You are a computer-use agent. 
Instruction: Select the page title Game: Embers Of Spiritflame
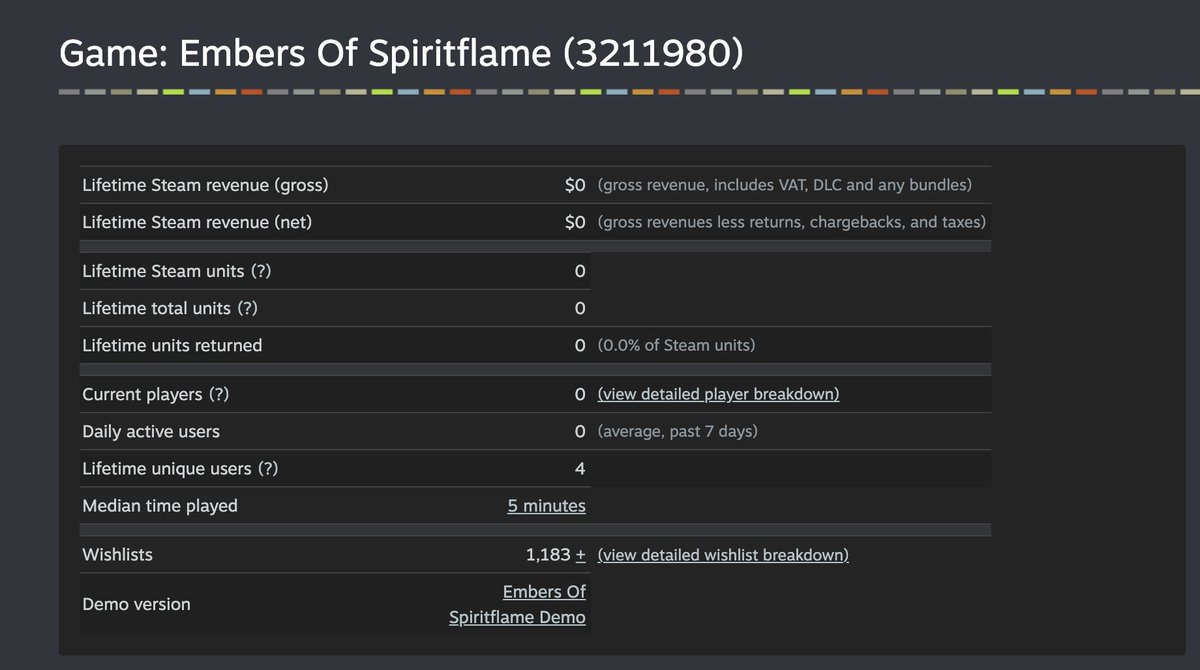401,53
